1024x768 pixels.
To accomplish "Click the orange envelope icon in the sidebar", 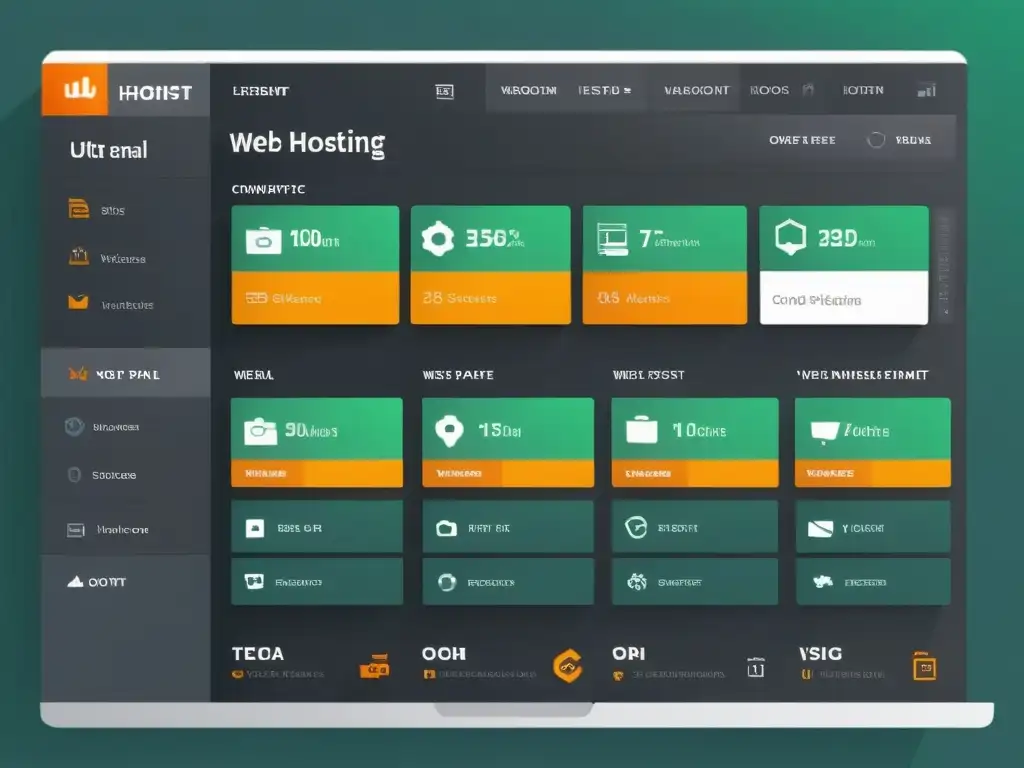I will (78, 303).
